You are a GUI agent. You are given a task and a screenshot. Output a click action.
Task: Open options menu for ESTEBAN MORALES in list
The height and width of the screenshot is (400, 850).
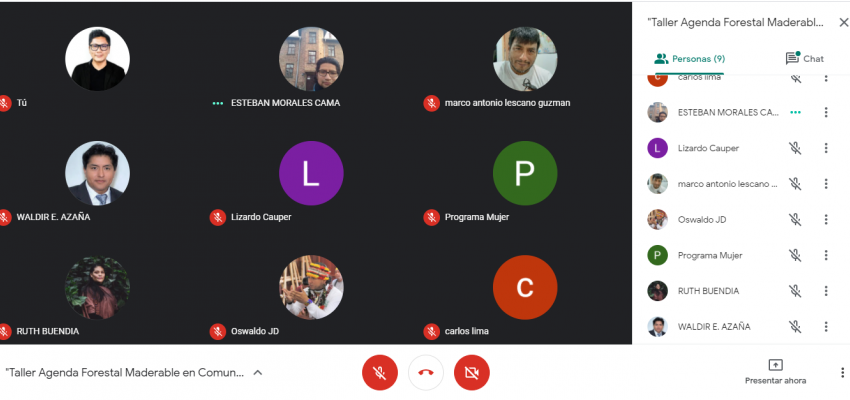click(826, 112)
